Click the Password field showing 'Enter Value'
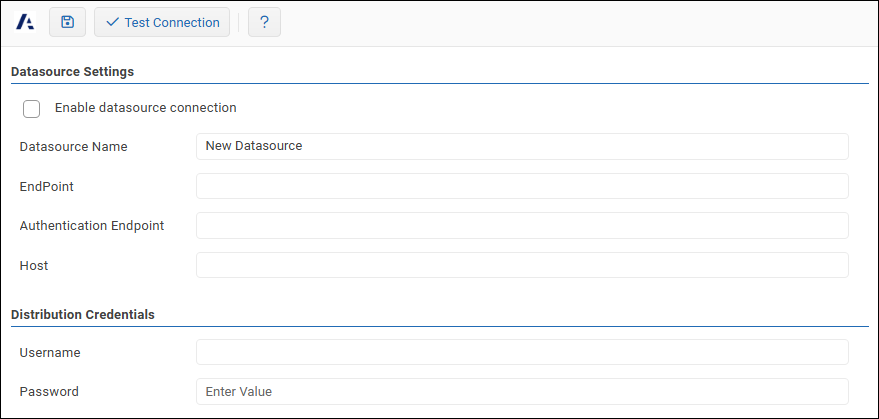 (522, 391)
